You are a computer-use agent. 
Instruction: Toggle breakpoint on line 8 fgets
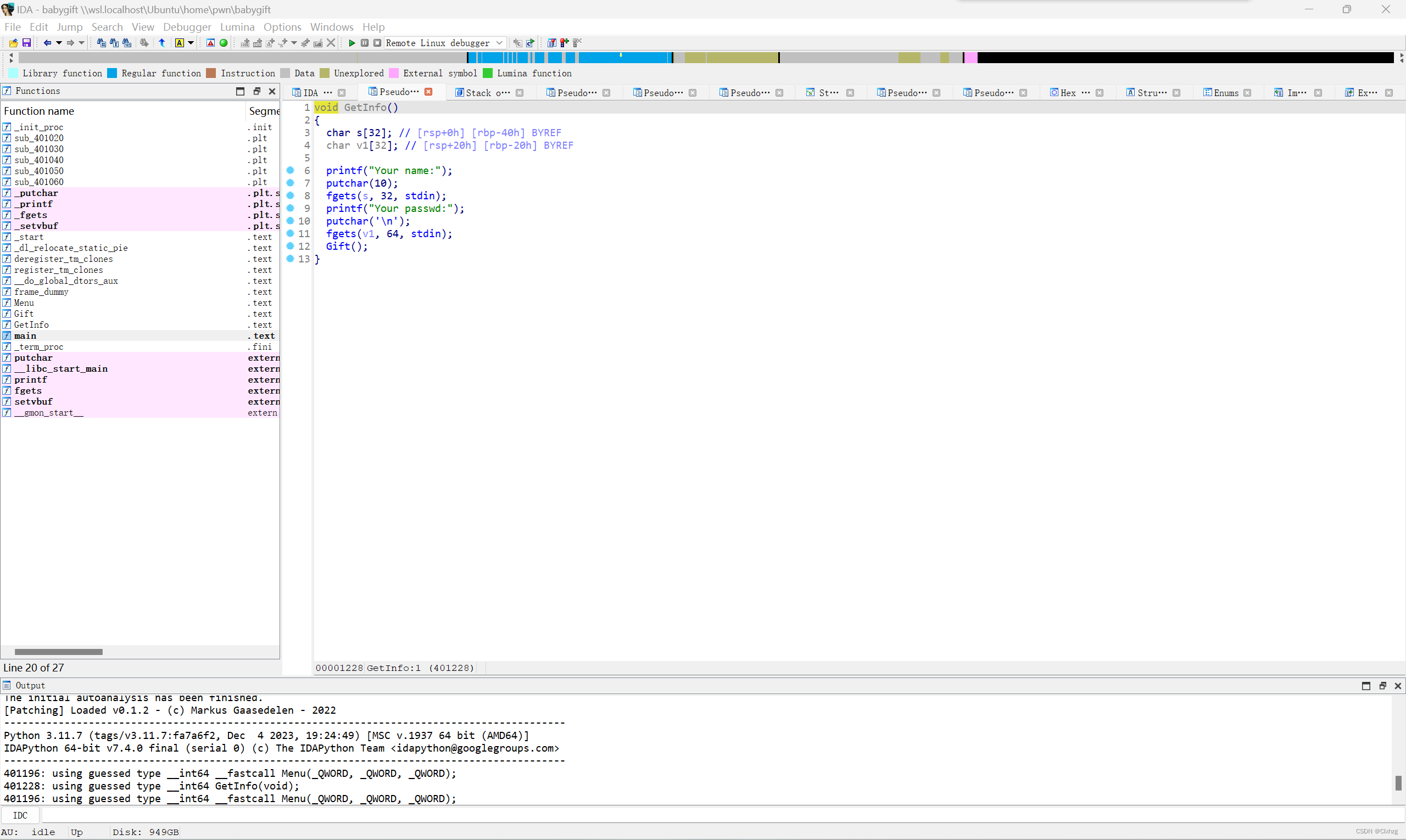pyautogui.click(x=291, y=195)
